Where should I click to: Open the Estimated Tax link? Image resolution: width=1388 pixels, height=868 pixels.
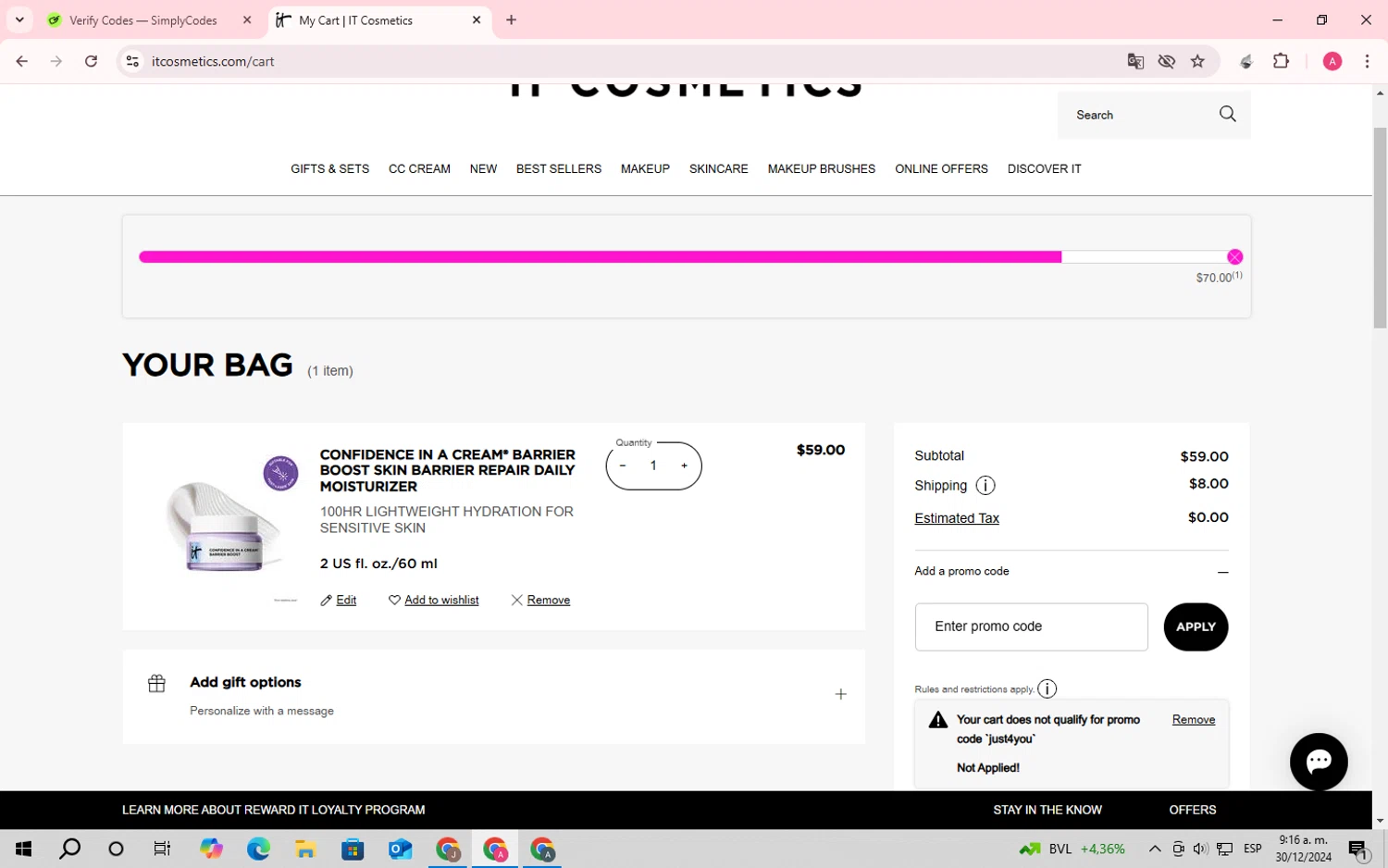956,518
